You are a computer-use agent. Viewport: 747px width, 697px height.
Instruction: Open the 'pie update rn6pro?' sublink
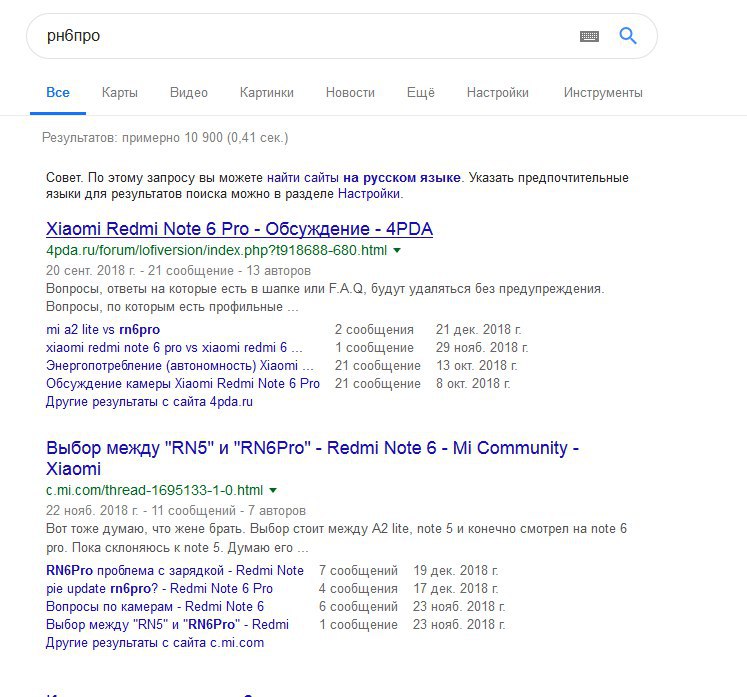coord(159,589)
